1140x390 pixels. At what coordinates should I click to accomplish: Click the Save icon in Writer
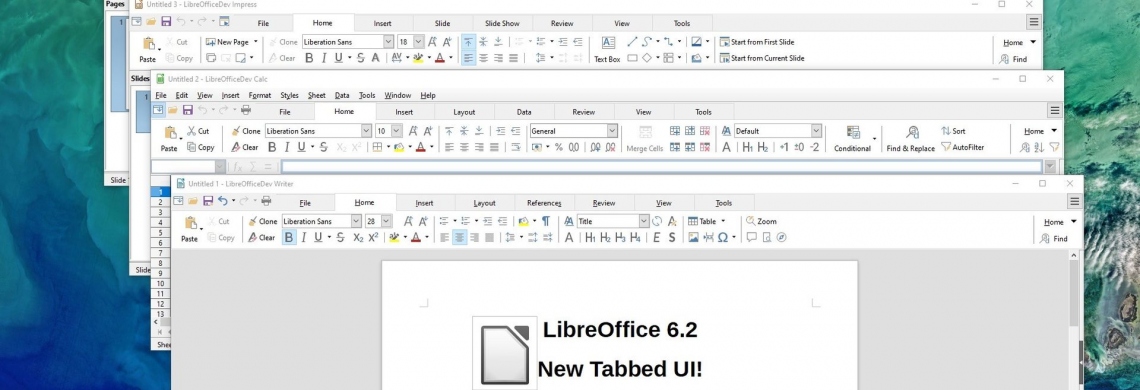coord(208,201)
